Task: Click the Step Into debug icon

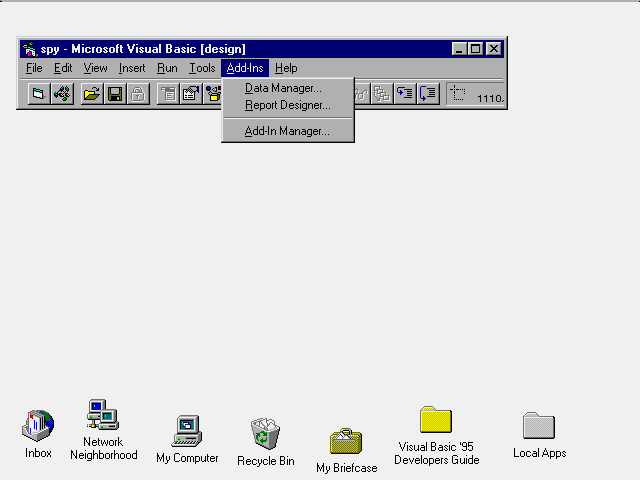Action: [405, 94]
